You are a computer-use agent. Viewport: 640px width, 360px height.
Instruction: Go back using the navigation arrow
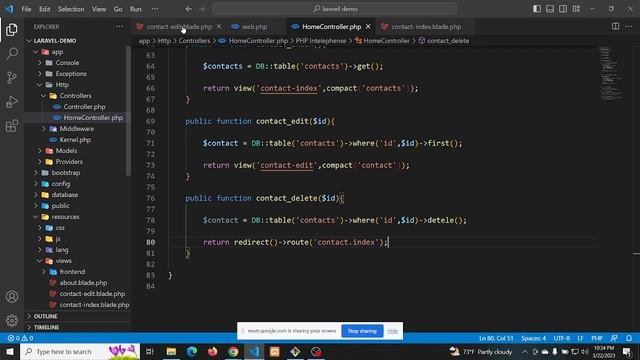click(189, 9)
